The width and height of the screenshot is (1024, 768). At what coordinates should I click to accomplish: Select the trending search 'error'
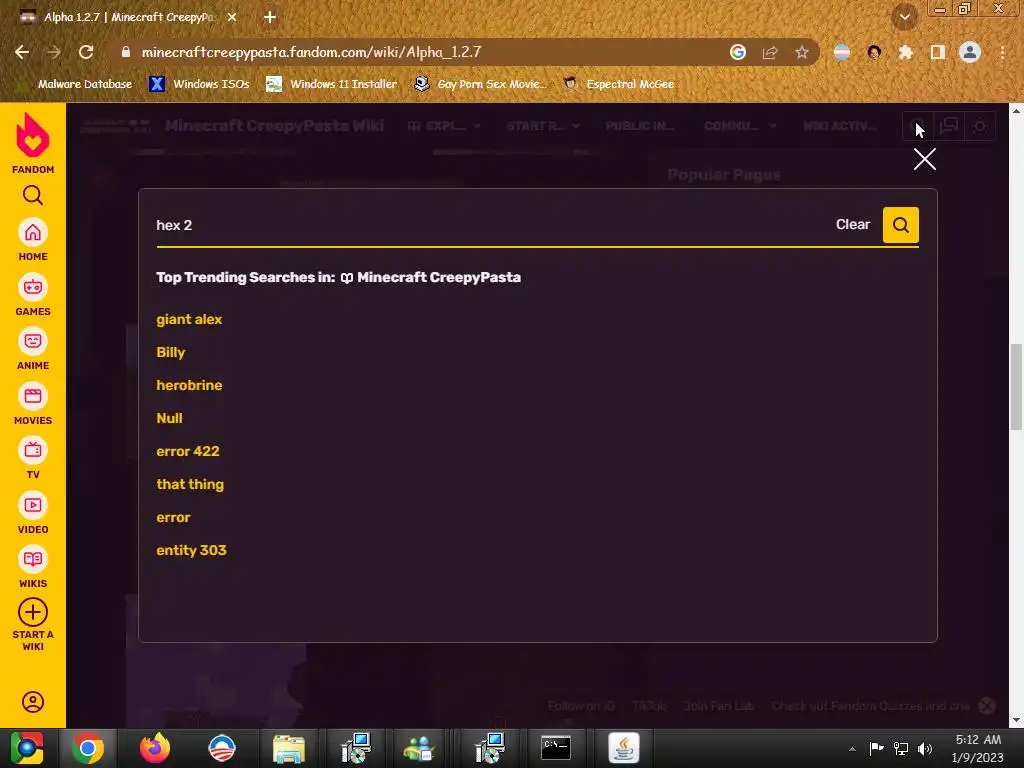(173, 517)
